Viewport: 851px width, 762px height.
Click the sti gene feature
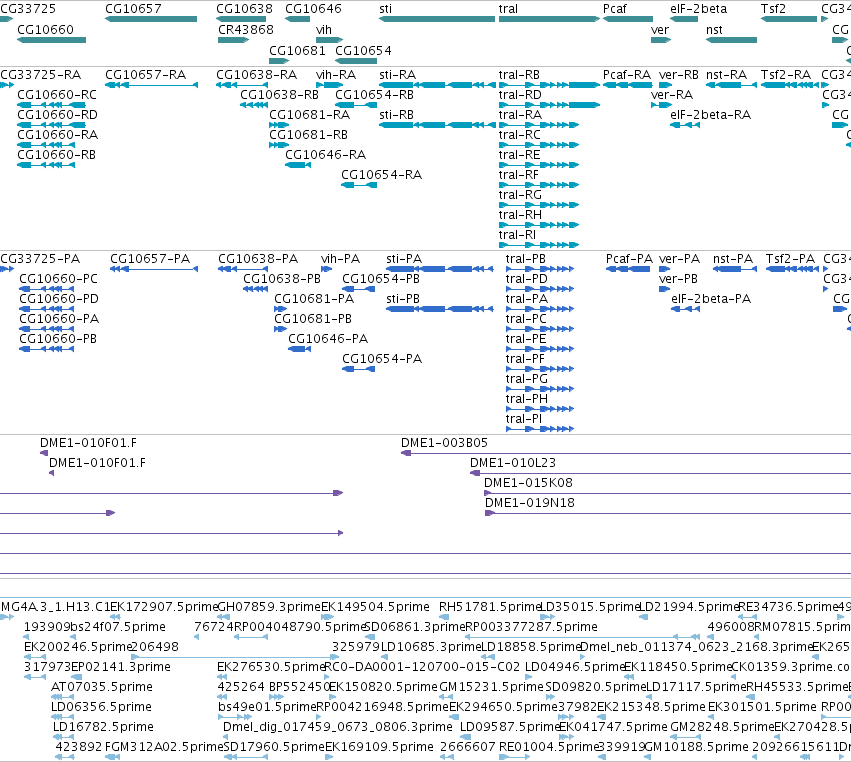437,19
